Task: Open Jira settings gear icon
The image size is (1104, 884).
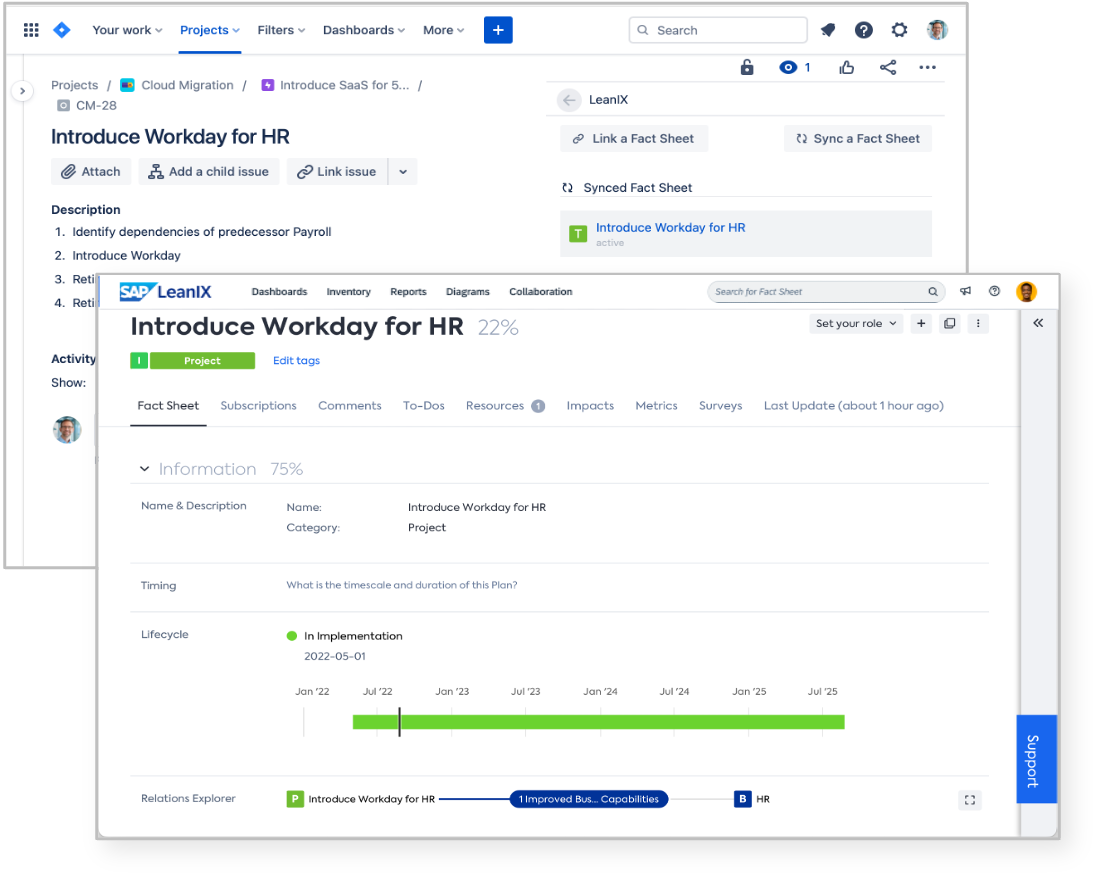Action: click(899, 30)
